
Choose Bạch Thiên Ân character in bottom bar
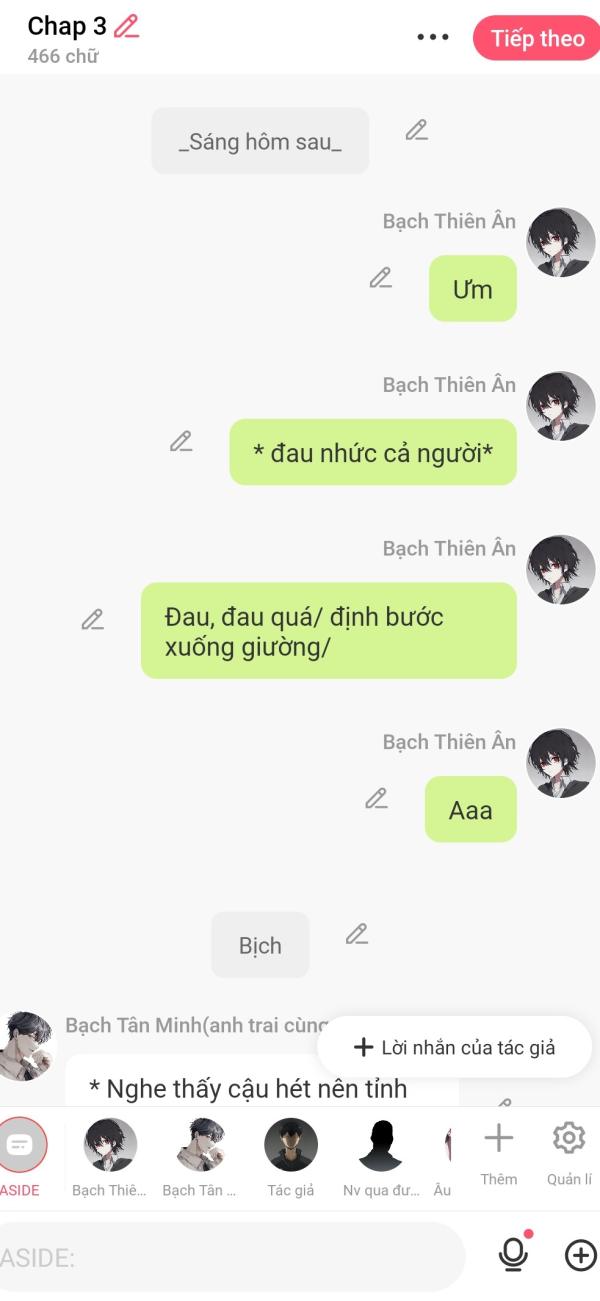tap(110, 1158)
